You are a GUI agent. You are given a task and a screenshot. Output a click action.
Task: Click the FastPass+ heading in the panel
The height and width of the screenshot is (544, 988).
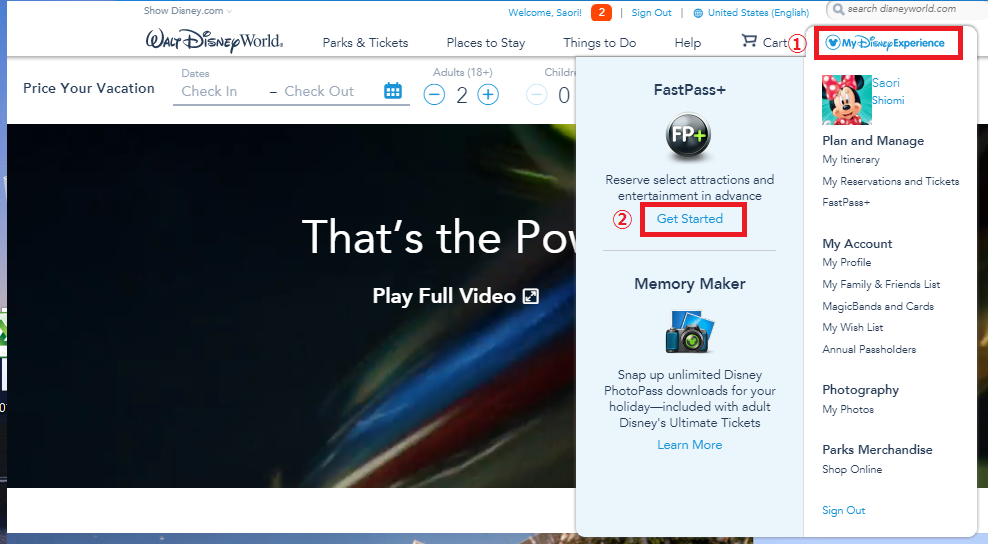pos(690,90)
